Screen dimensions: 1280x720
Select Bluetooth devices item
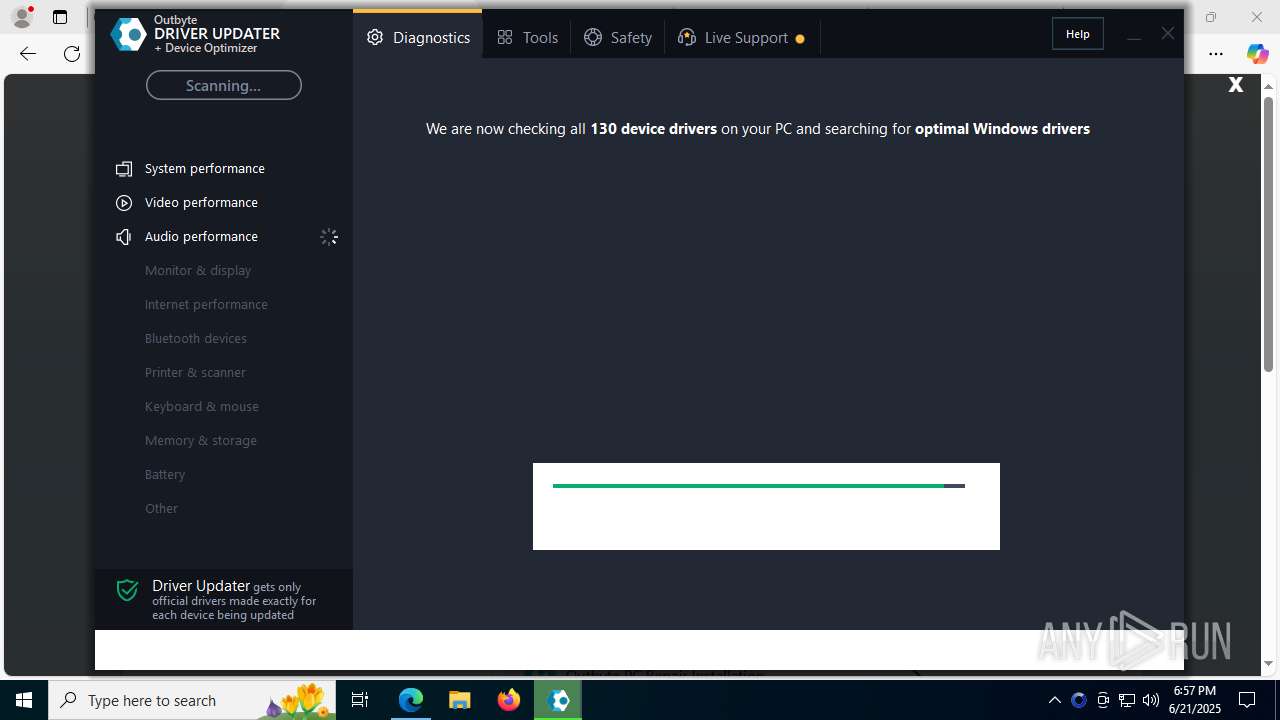click(x=196, y=338)
